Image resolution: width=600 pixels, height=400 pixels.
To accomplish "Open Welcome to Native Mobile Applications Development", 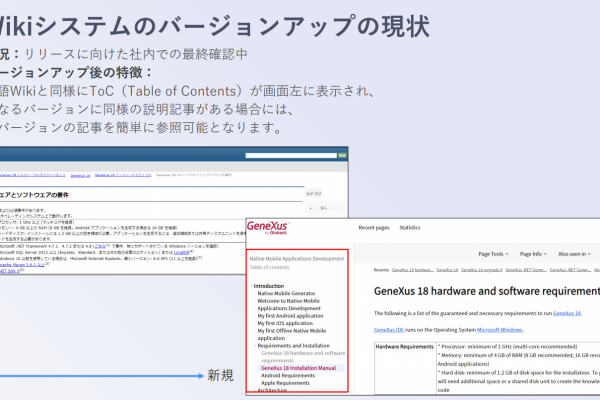I will click(x=289, y=304).
